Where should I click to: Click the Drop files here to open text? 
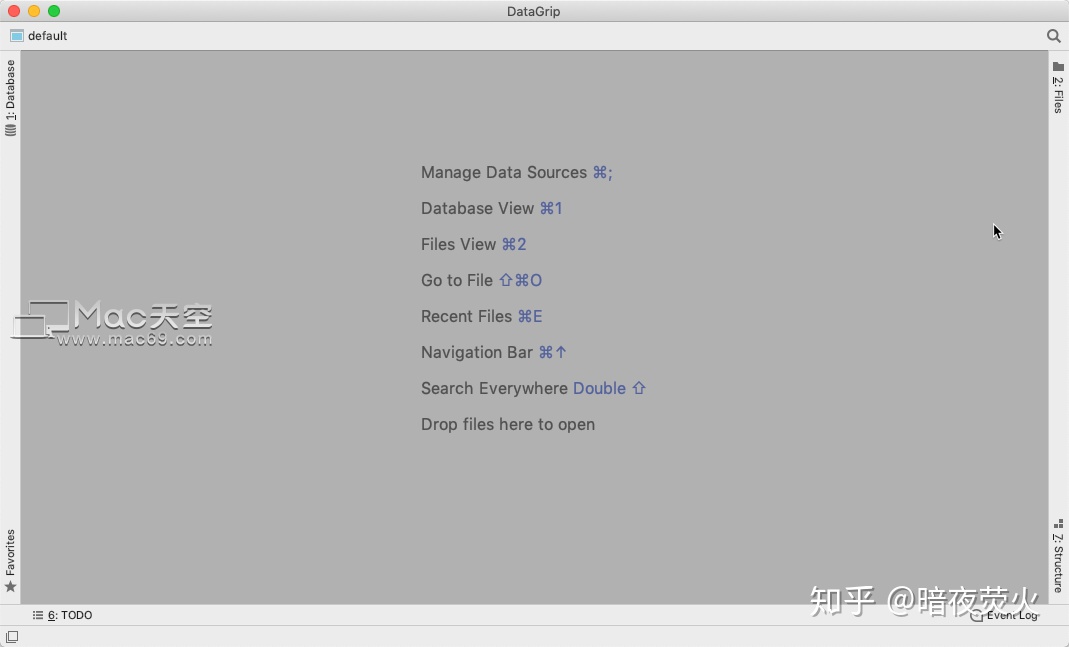tap(508, 425)
